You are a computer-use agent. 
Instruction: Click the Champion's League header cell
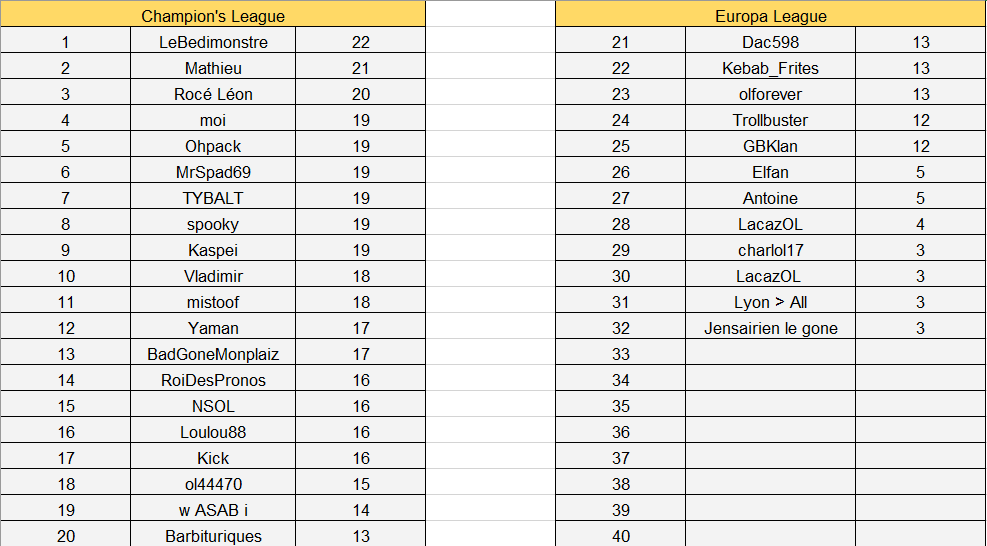(x=213, y=16)
